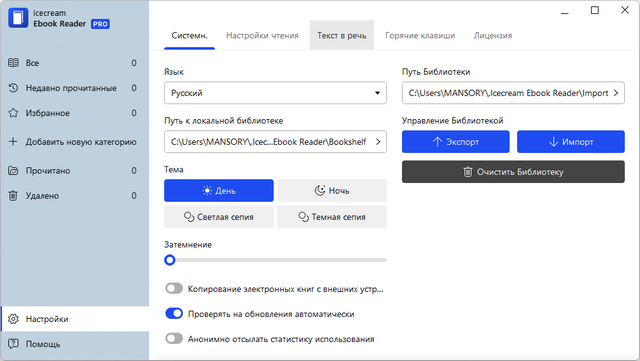Click the Очистить Библиотеку button
Viewport: 640px width, 361px height.
click(x=513, y=172)
